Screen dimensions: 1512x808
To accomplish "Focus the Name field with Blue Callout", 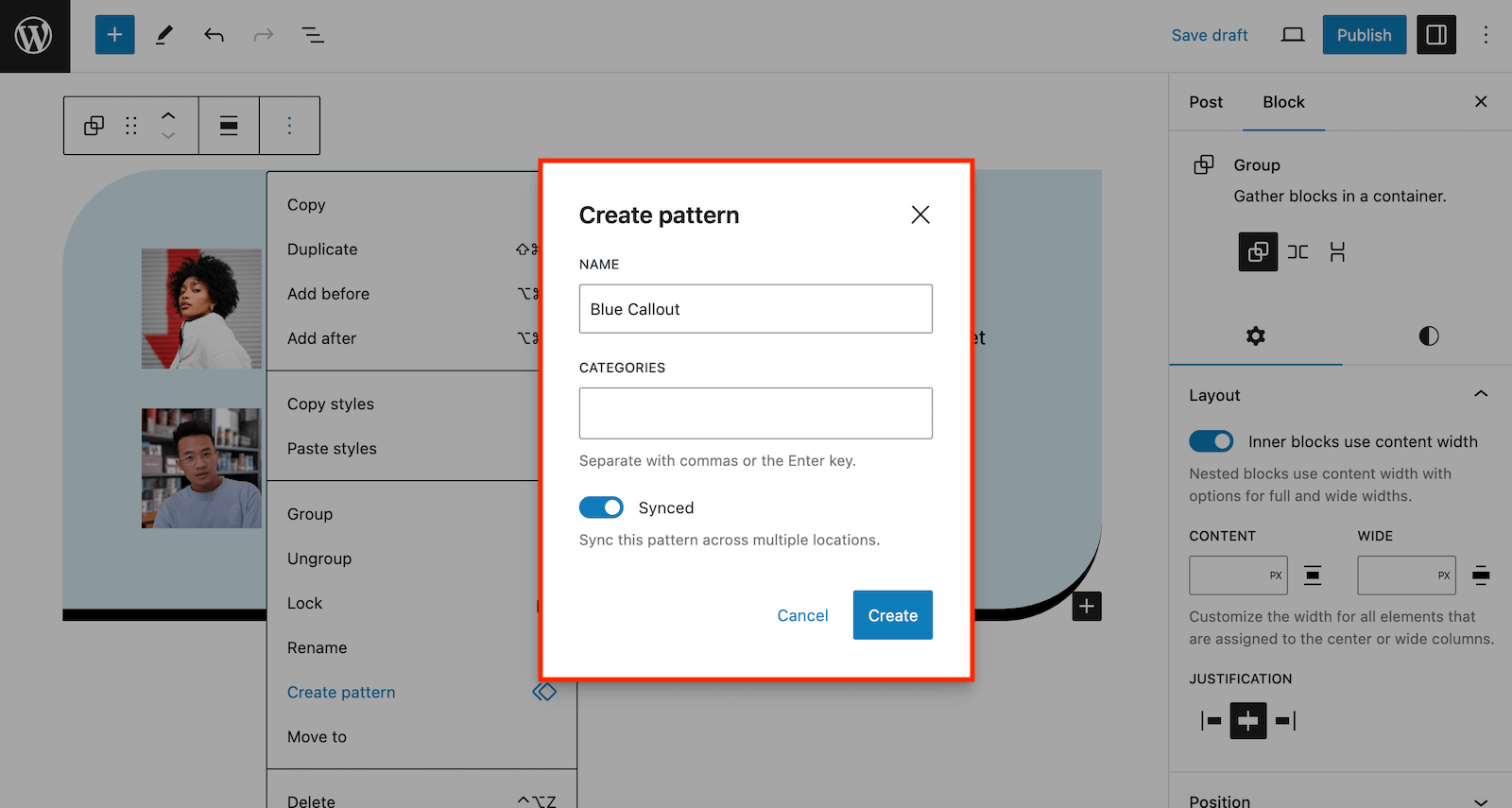I will pos(756,309).
